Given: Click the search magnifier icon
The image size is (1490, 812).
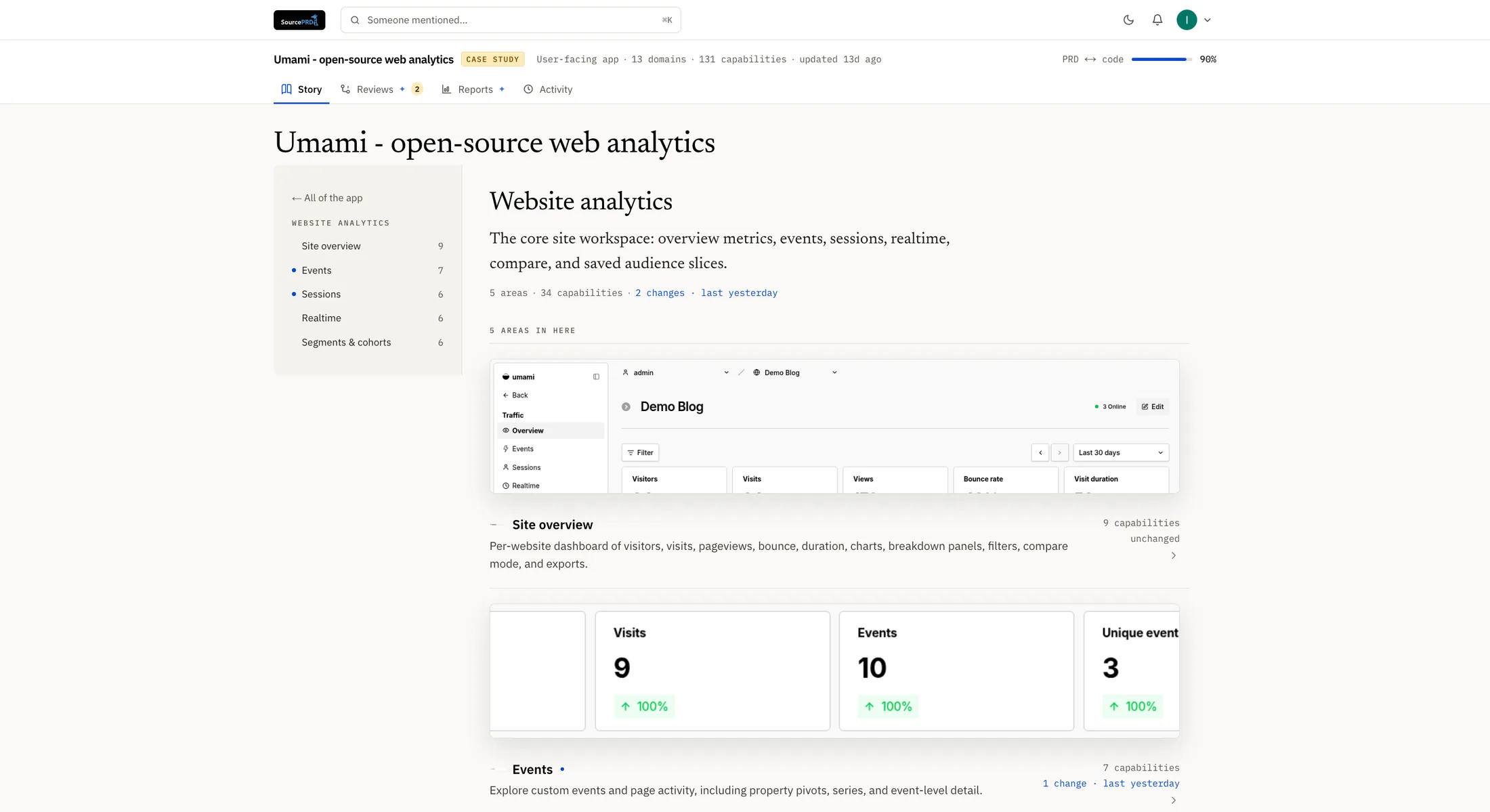Looking at the screenshot, I should [x=355, y=20].
